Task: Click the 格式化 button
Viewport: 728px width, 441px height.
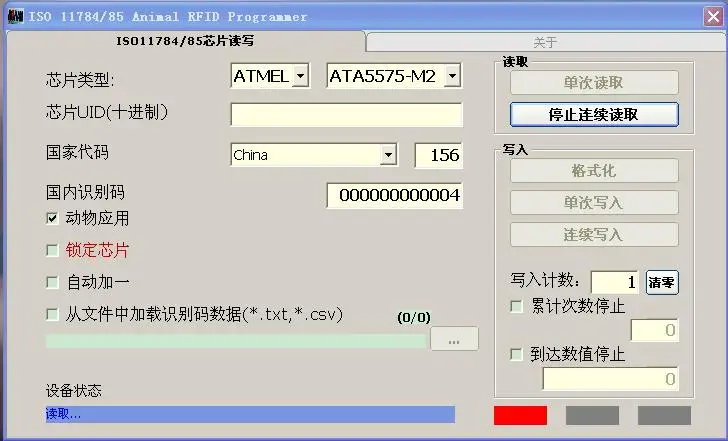Action: coord(594,171)
